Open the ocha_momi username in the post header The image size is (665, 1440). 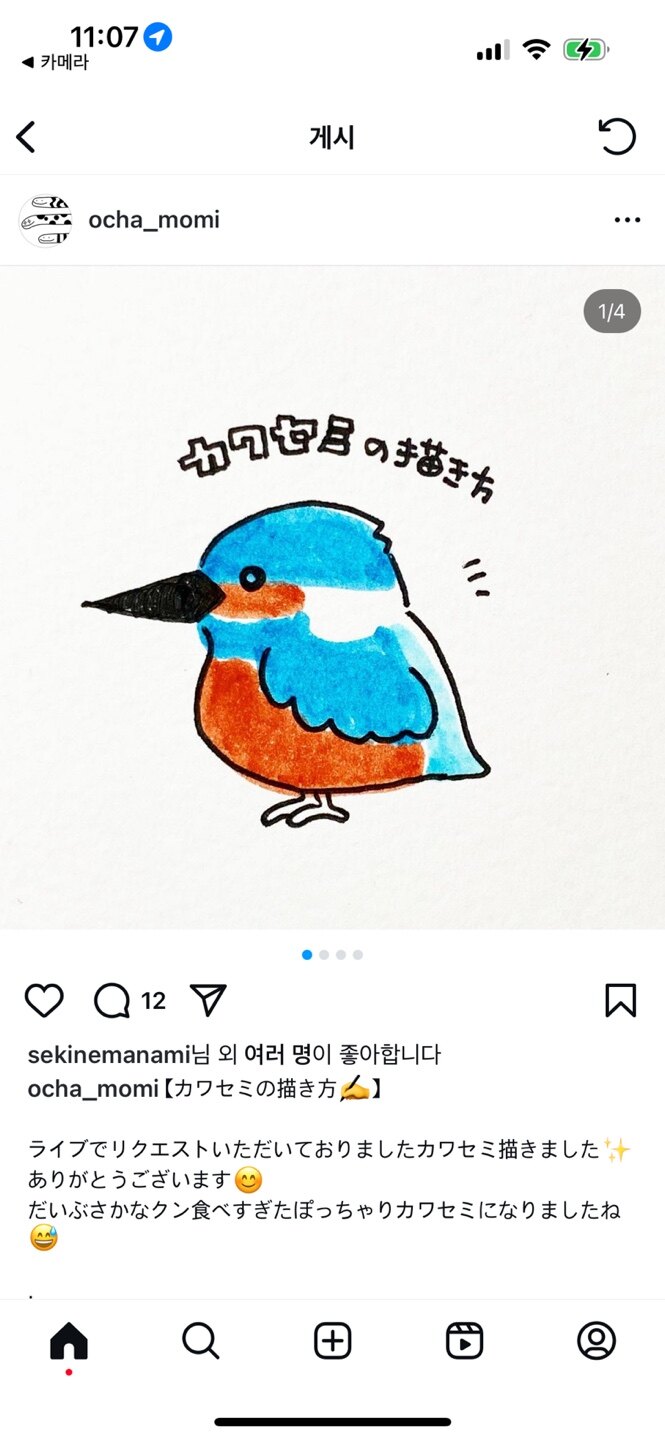pyautogui.click(x=154, y=220)
